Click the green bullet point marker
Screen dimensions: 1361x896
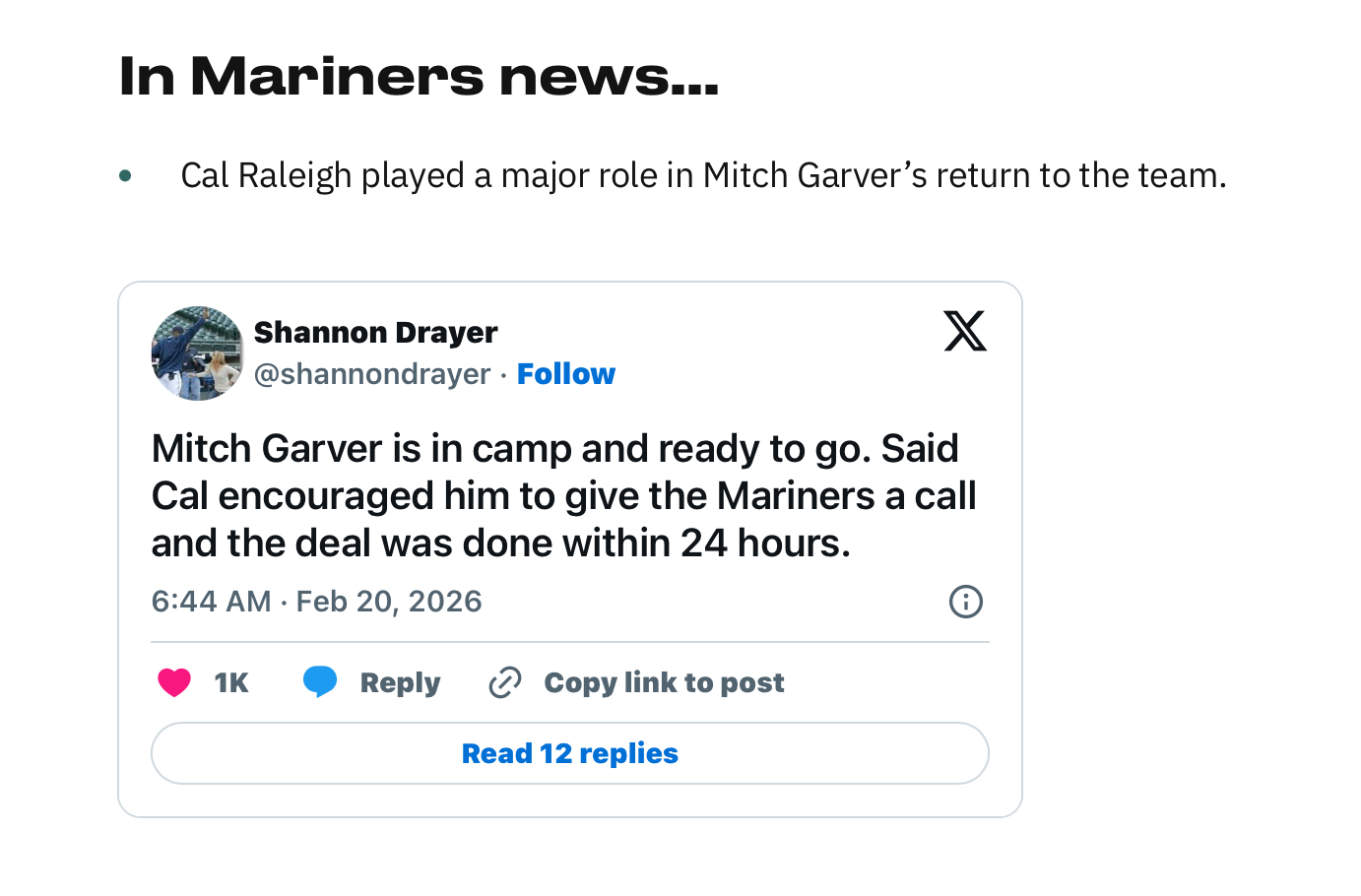[x=125, y=176]
